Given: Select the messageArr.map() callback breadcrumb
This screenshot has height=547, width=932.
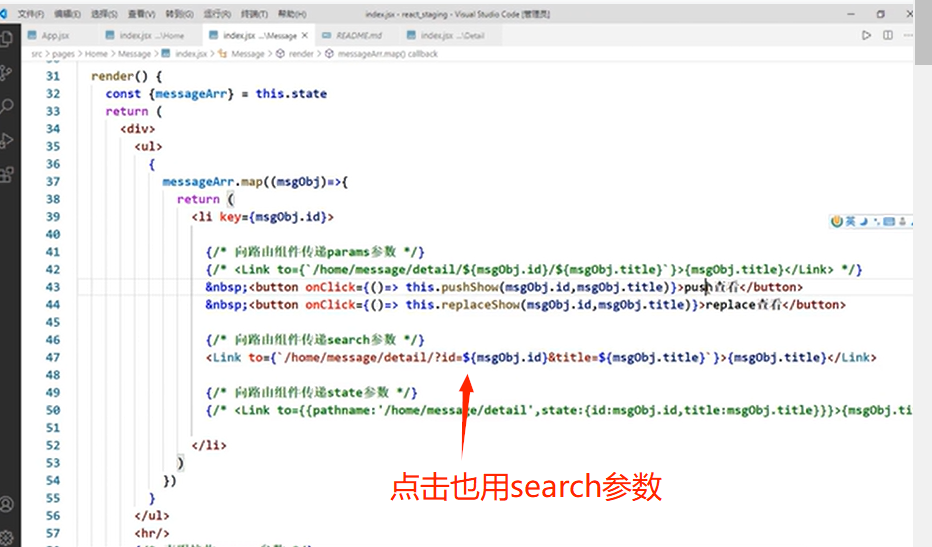Looking at the screenshot, I should 382,54.
